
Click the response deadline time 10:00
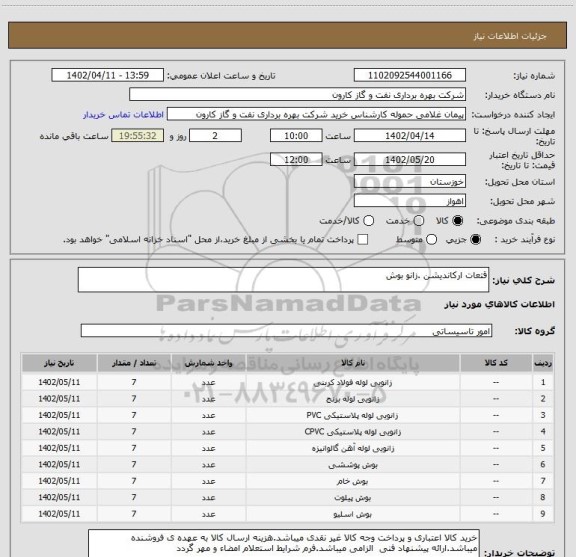coord(296,136)
